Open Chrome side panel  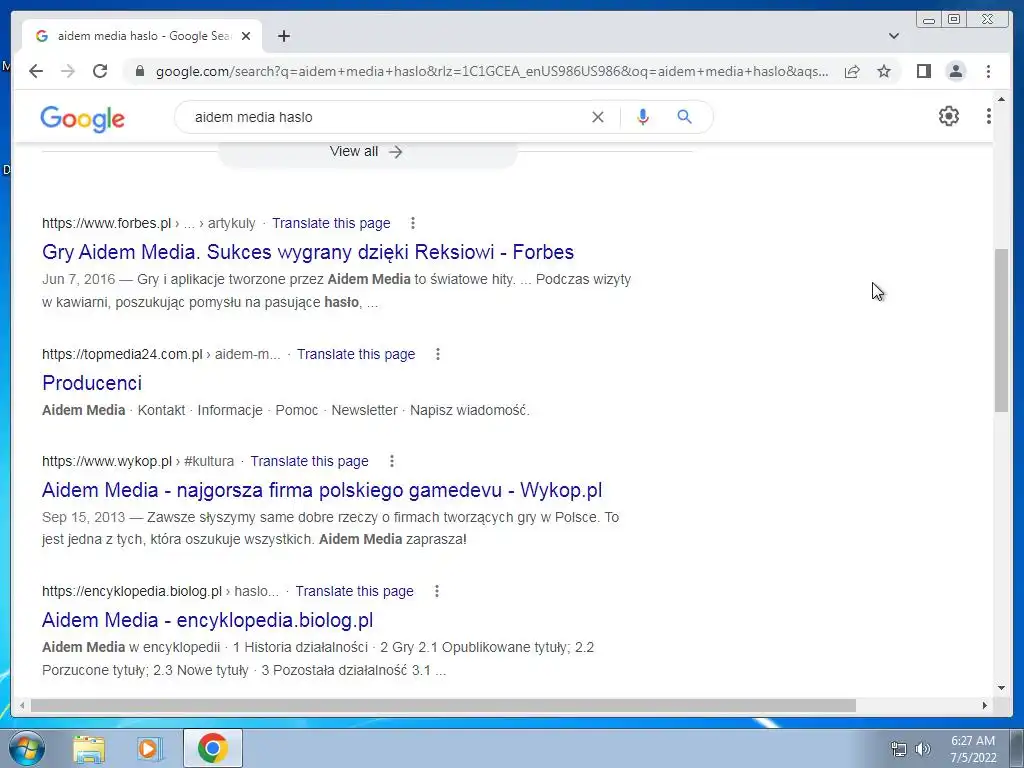coord(923,71)
